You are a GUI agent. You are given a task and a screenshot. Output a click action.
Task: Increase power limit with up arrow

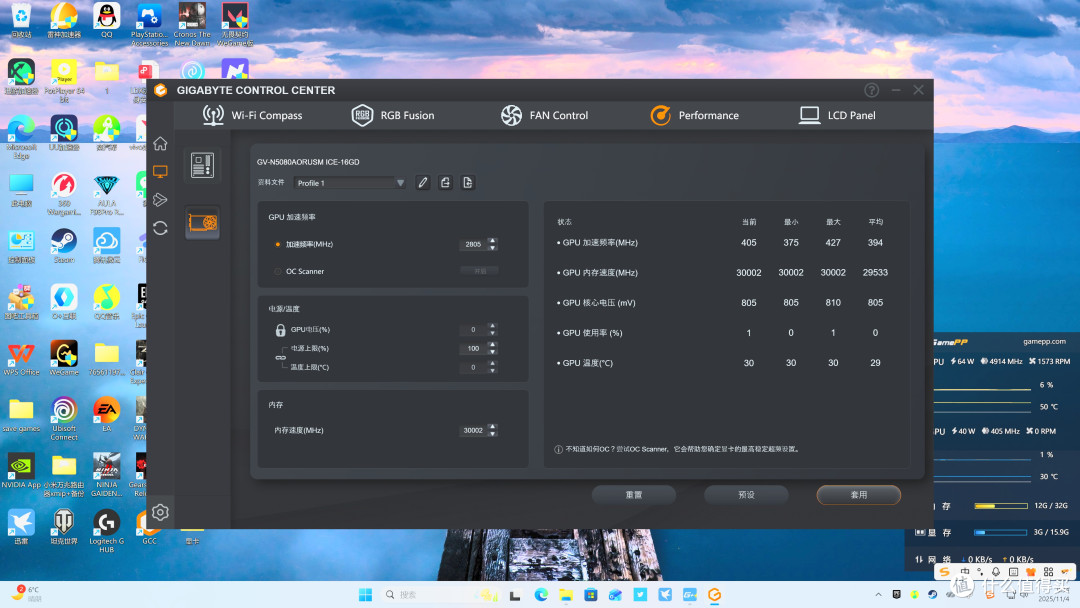(492, 345)
